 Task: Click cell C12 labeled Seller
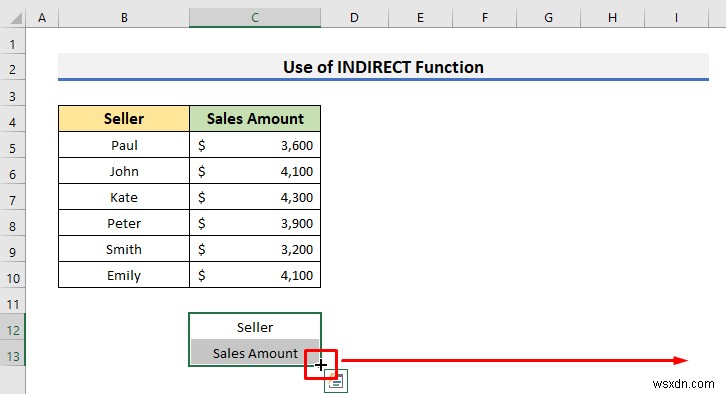tap(255, 327)
